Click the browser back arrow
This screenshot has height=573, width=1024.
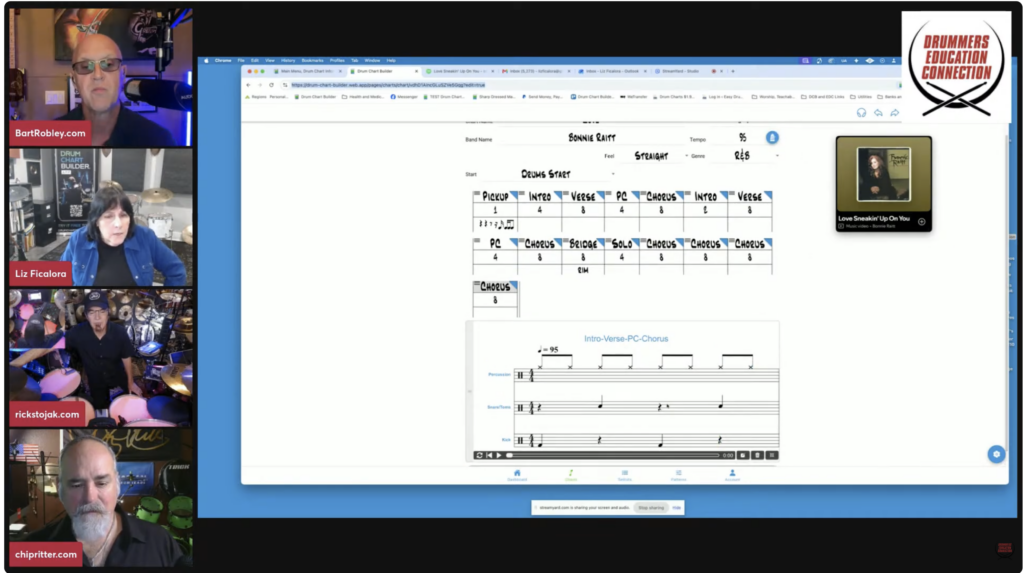[x=248, y=85]
